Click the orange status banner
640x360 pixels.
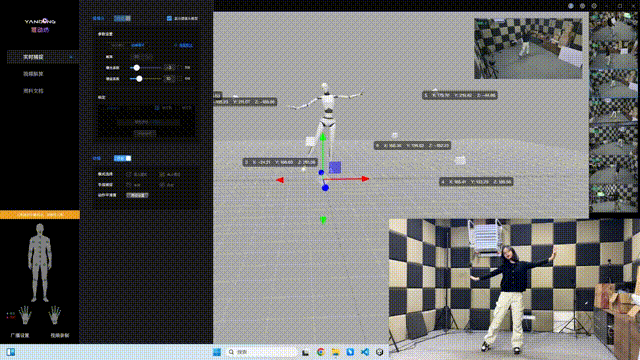pos(40,214)
